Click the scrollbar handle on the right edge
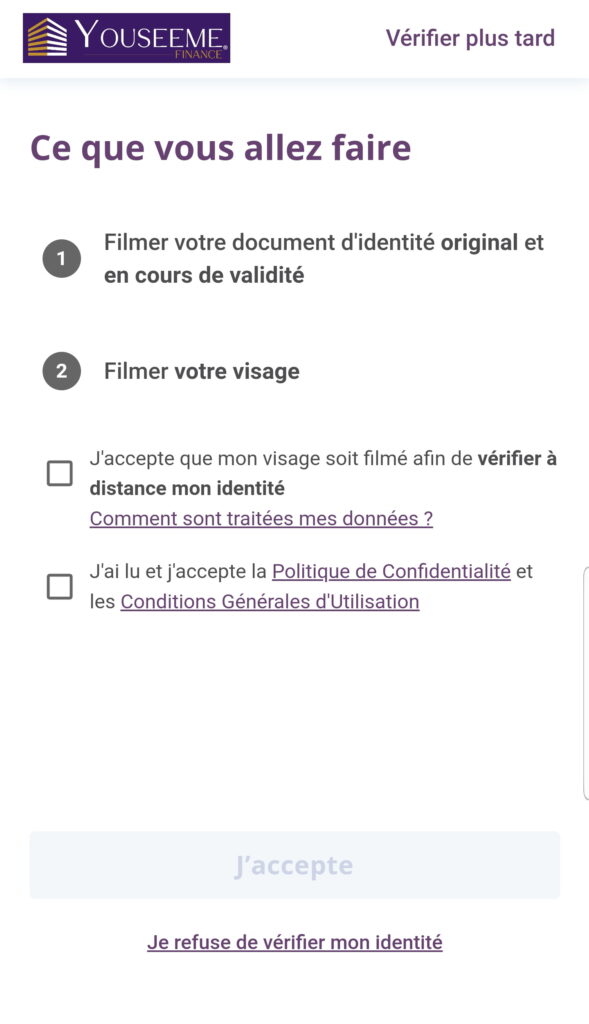This screenshot has height=1024, width=589. (x=585, y=683)
